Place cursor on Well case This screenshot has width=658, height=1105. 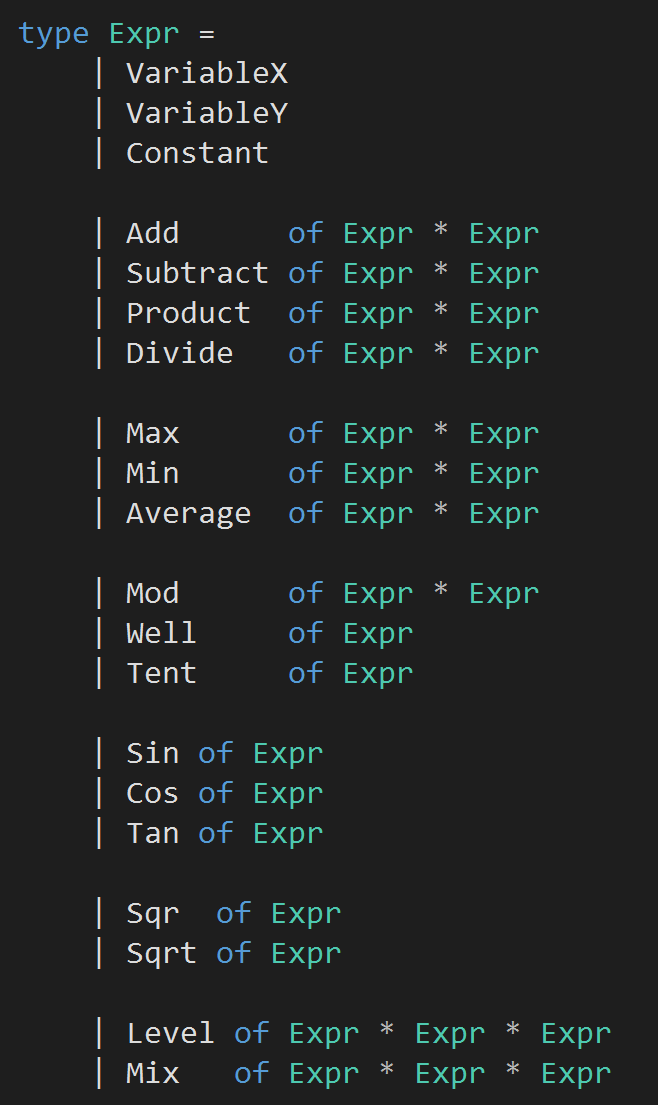tap(161, 633)
